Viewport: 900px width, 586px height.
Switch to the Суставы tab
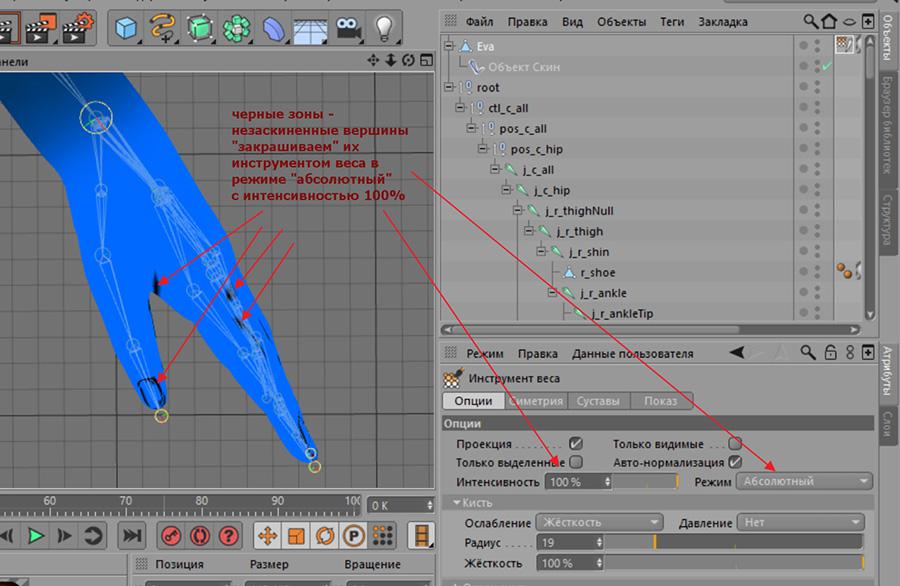pyautogui.click(x=600, y=401)
